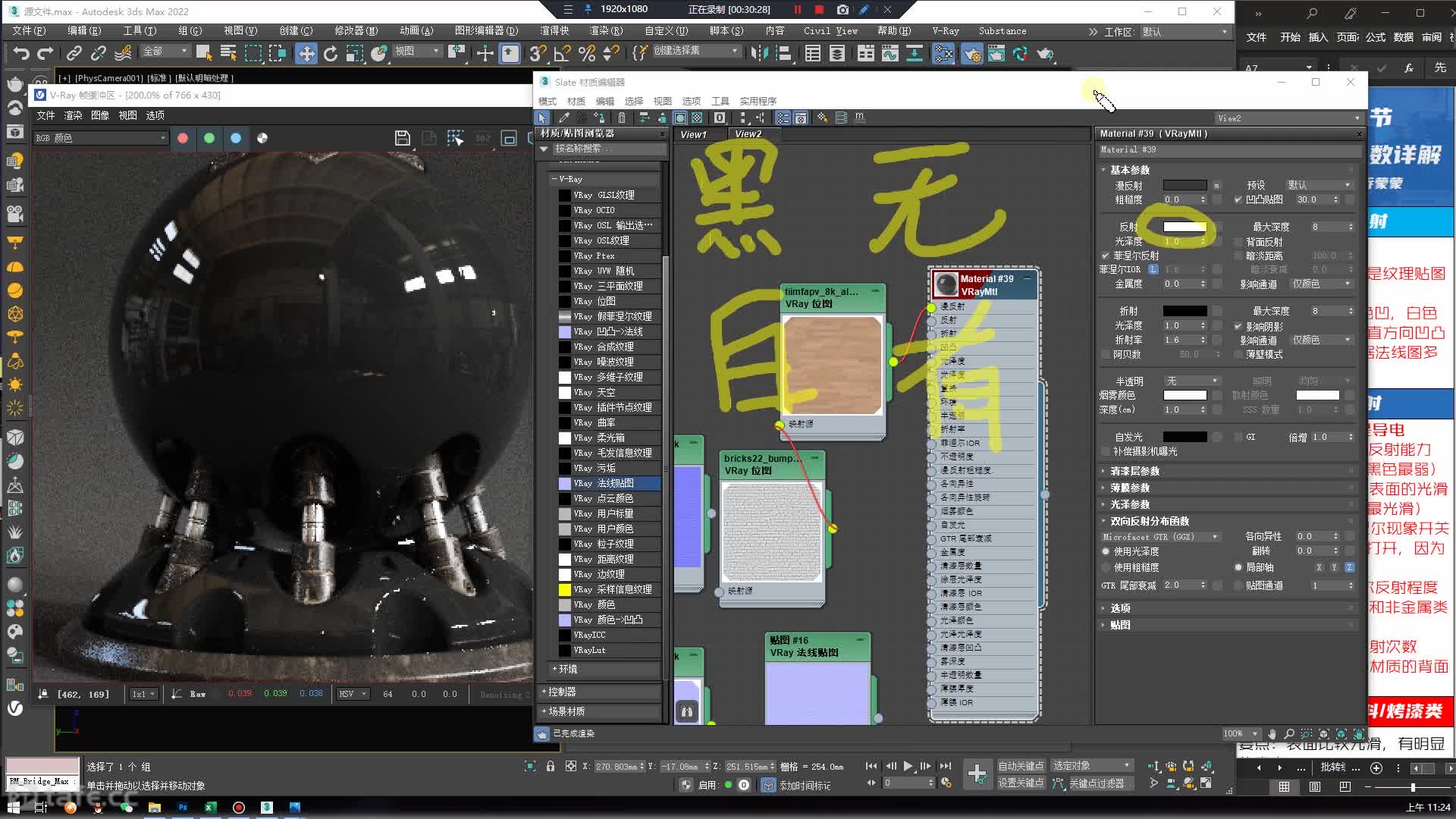The image size is (1456, 819).
Task: Open the 材质 menu in Slate editor
Action: tap(576, 102)
